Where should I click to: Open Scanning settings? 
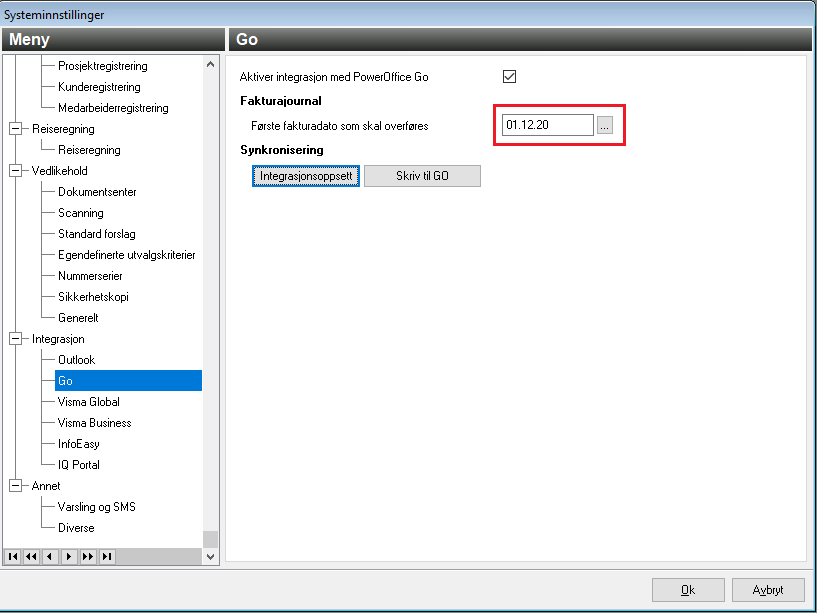point(81,213)
